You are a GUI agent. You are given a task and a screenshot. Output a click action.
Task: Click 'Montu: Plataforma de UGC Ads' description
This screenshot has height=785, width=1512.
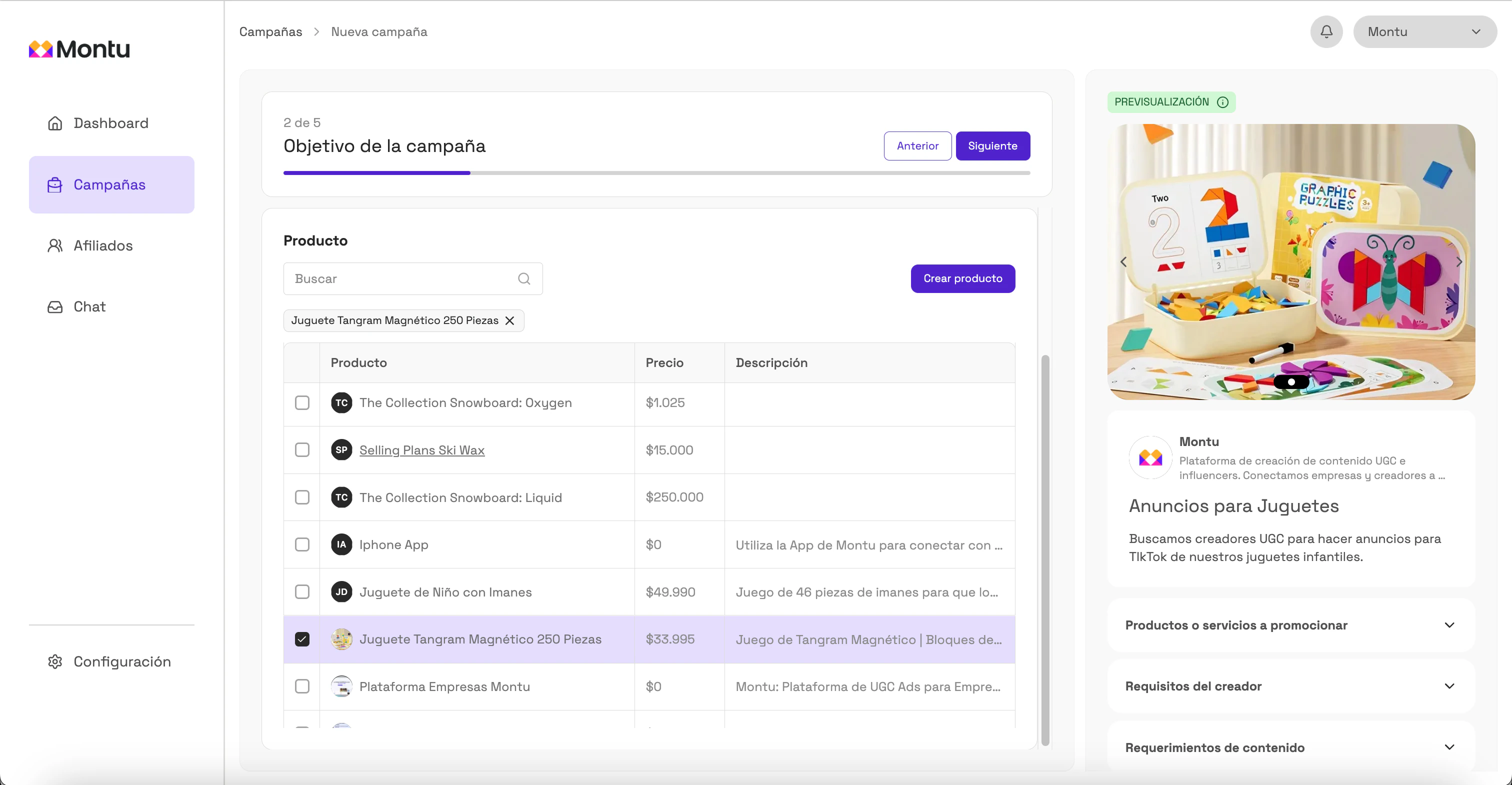(x=868, y=686)
